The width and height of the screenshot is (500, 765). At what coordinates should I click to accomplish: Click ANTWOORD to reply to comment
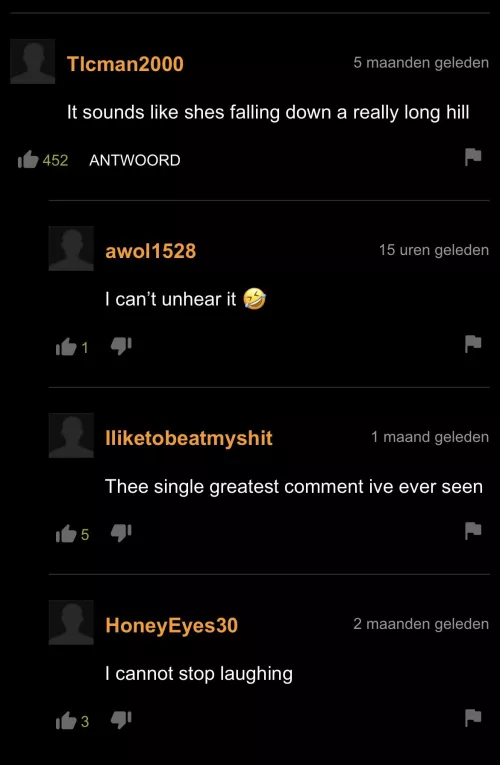pos(135,160)
